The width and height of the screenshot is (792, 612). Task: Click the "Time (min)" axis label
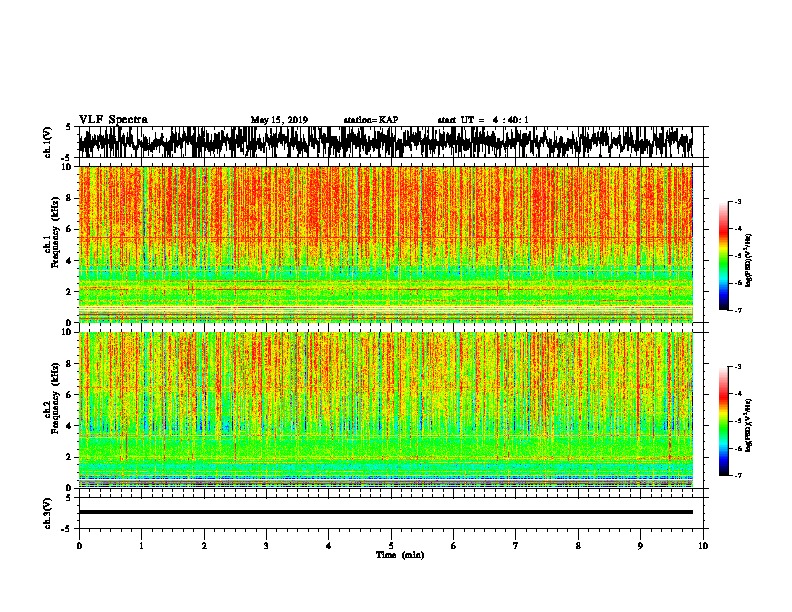[400, 555]
